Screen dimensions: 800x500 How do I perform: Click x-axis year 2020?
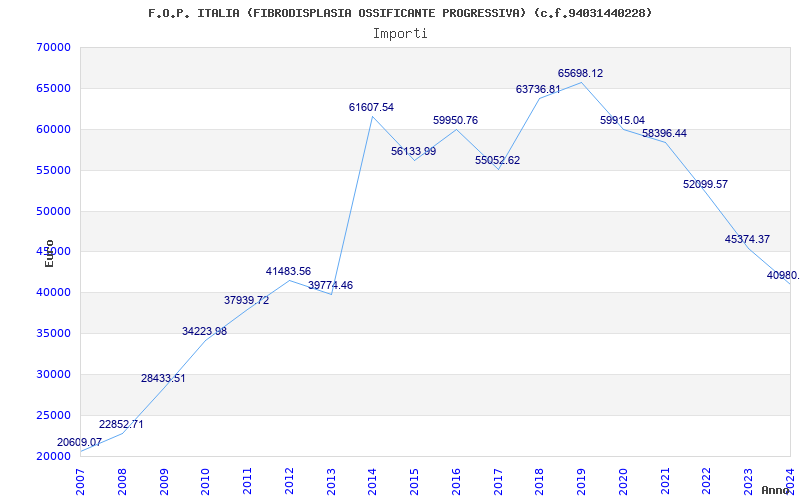(x=623, y=482)
